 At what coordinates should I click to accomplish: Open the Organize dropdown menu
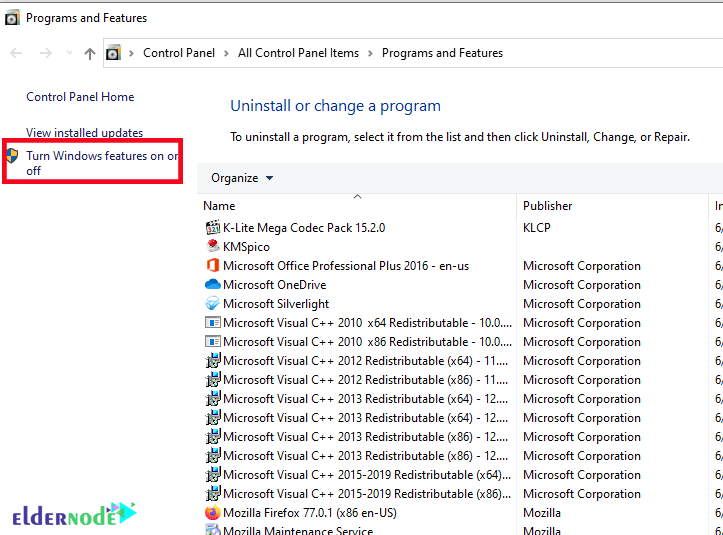(x=242, y=178)
